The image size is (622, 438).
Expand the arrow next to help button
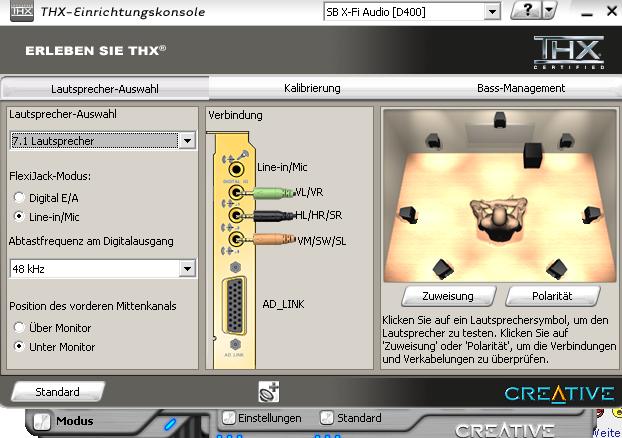pos(549,11)
